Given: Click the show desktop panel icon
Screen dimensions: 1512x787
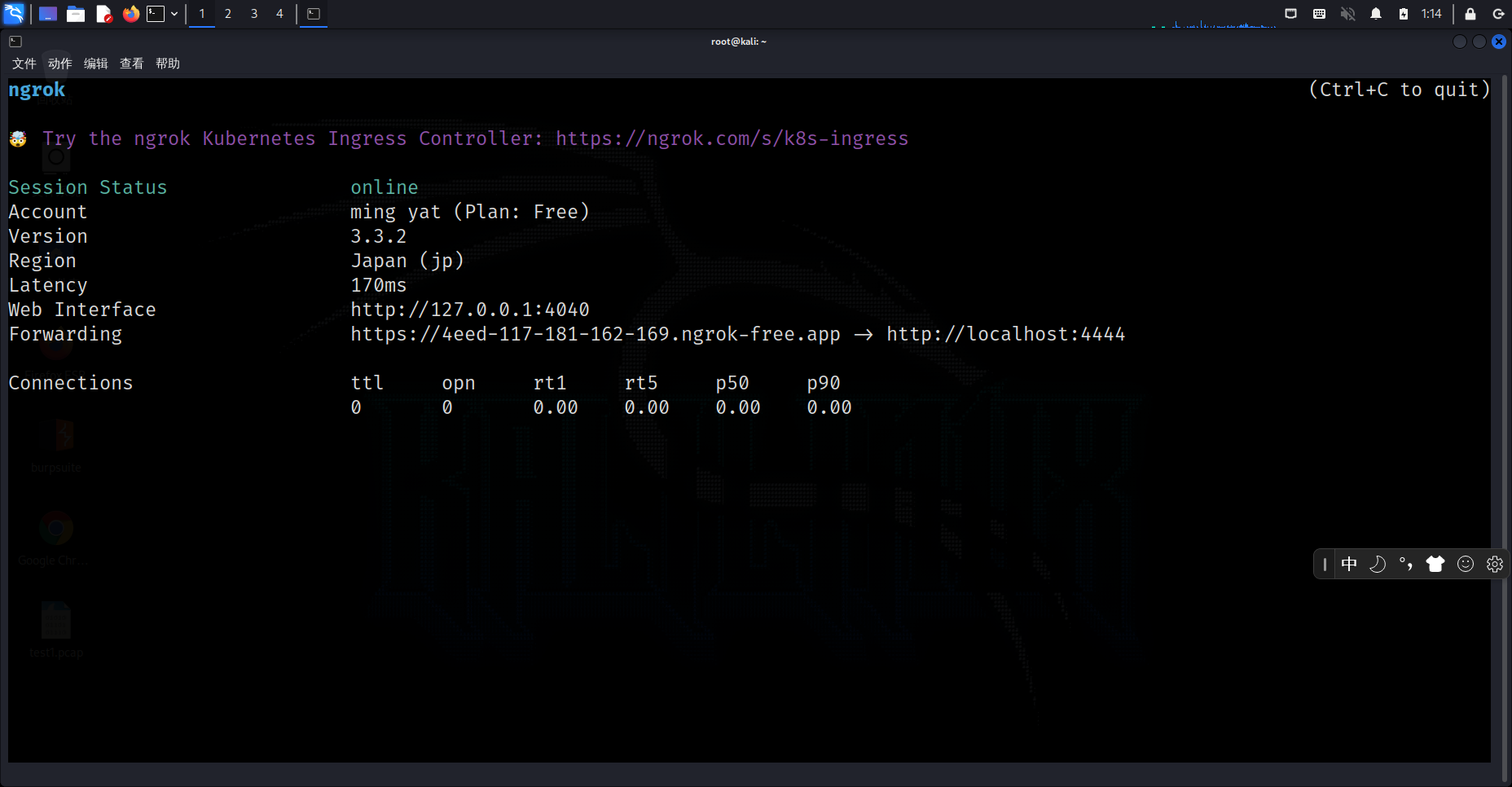Looking at the screenshot, I should click(x=48, y=14).
